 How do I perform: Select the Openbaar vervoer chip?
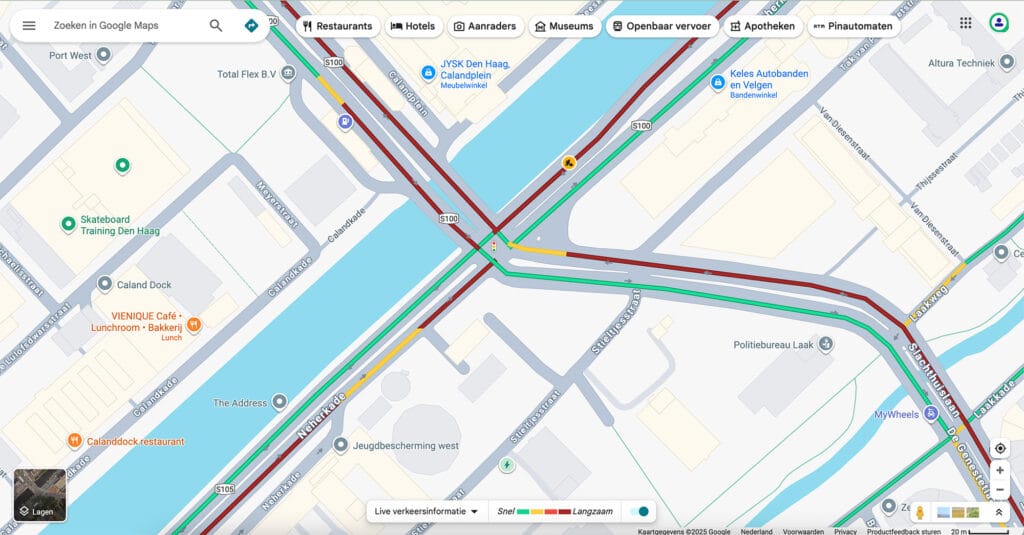[662, 26]
